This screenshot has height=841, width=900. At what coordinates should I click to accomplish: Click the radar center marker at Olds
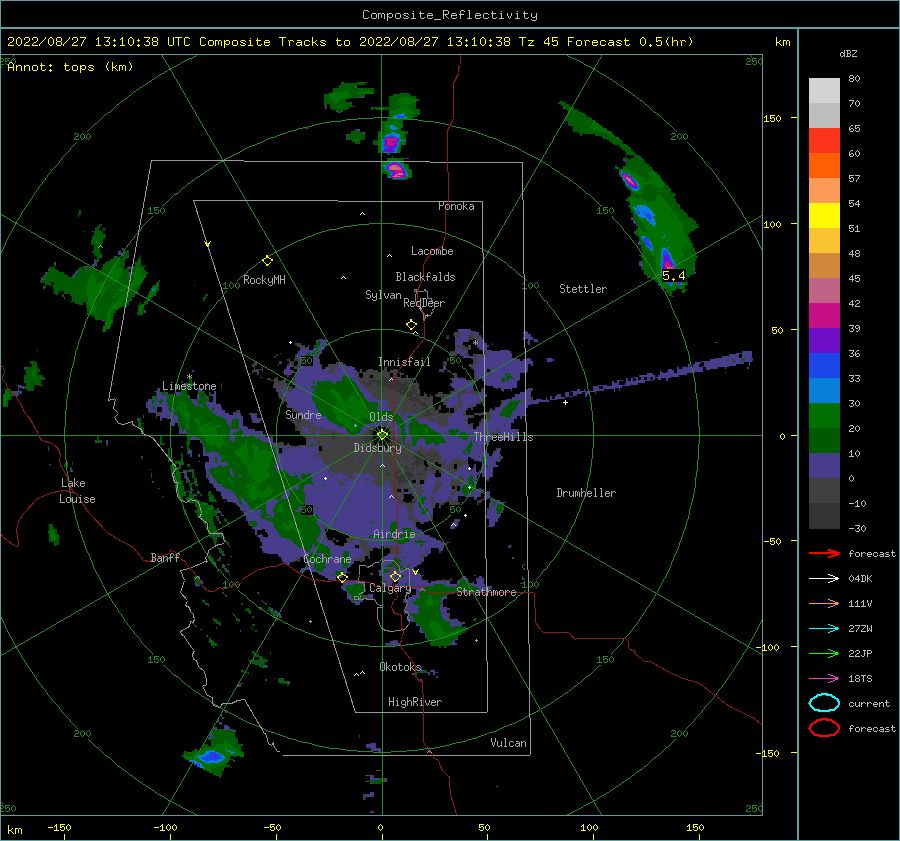point(382,435)
